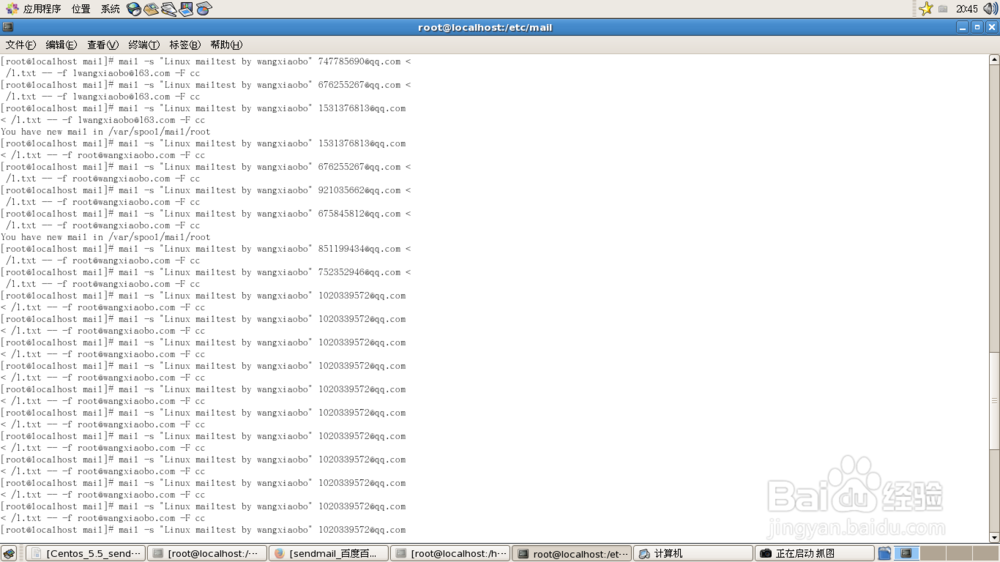Viewport: 1000px width, 562px height.
Task: Maximize the terminal window
Action: [x=977, y=27]
